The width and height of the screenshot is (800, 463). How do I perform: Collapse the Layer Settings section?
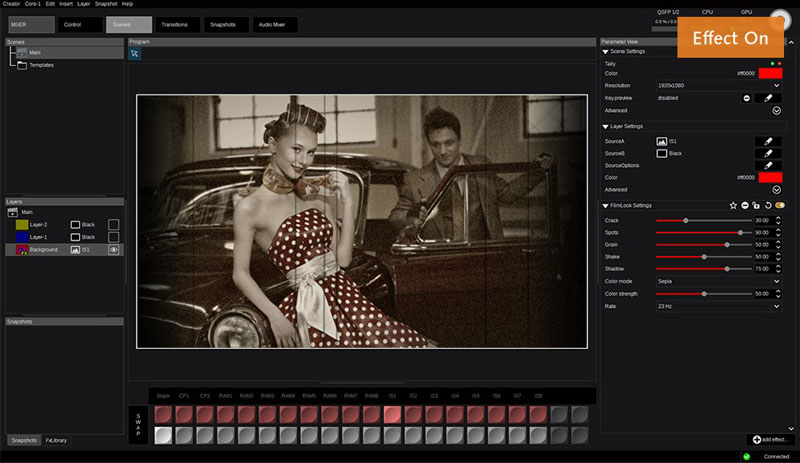(x=606, y=127)
